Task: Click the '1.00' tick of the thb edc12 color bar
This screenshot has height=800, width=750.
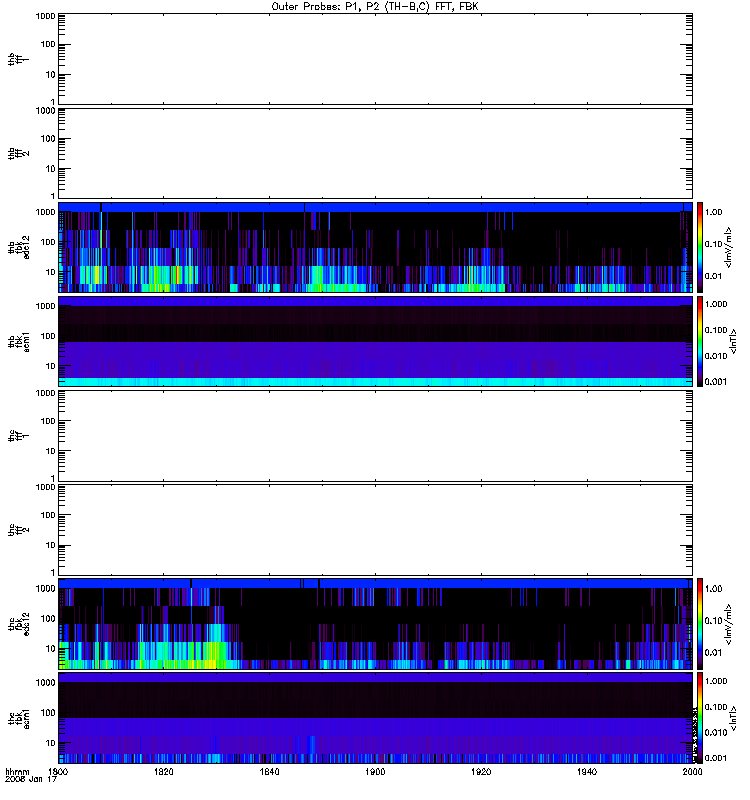Action: [713, 212]
